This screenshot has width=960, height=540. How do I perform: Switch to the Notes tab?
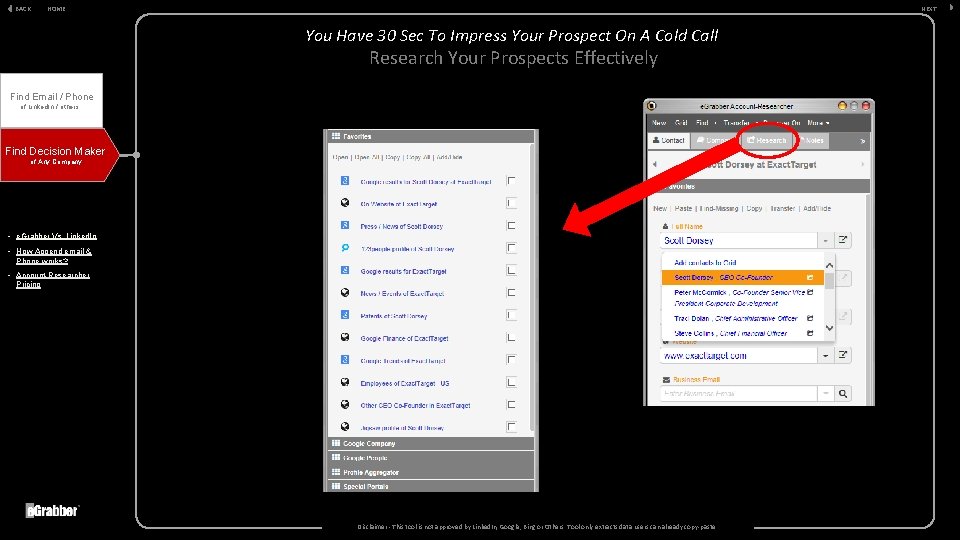(x=811, y=141)
